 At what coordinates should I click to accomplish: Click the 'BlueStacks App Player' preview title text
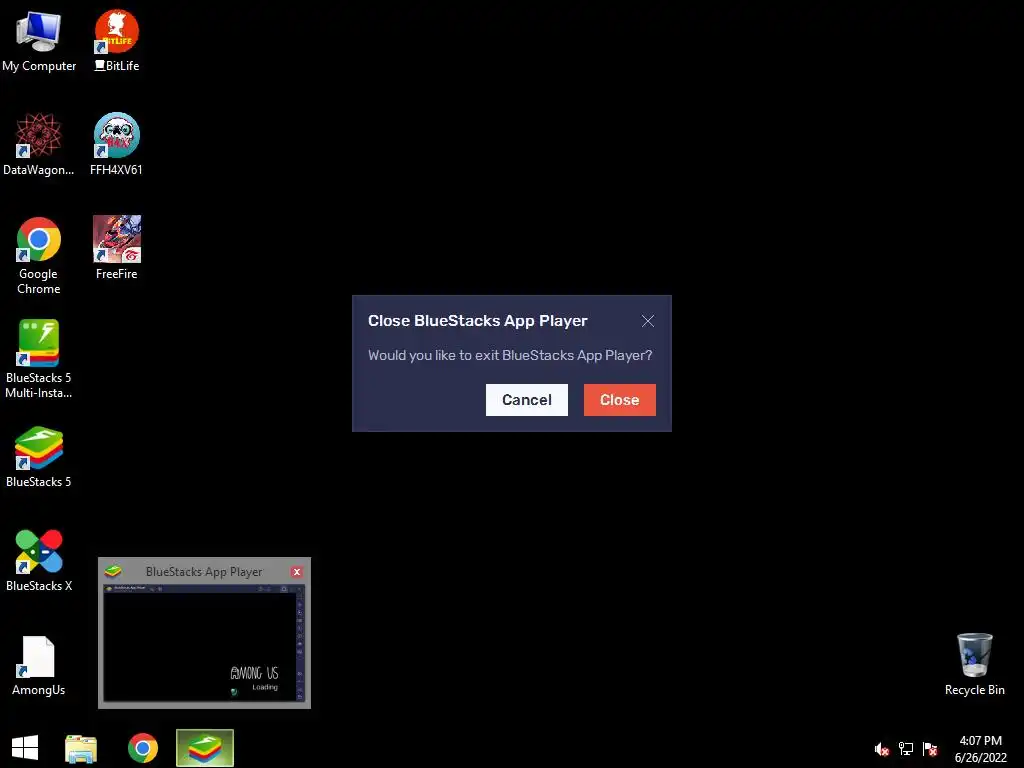[204, 572]
